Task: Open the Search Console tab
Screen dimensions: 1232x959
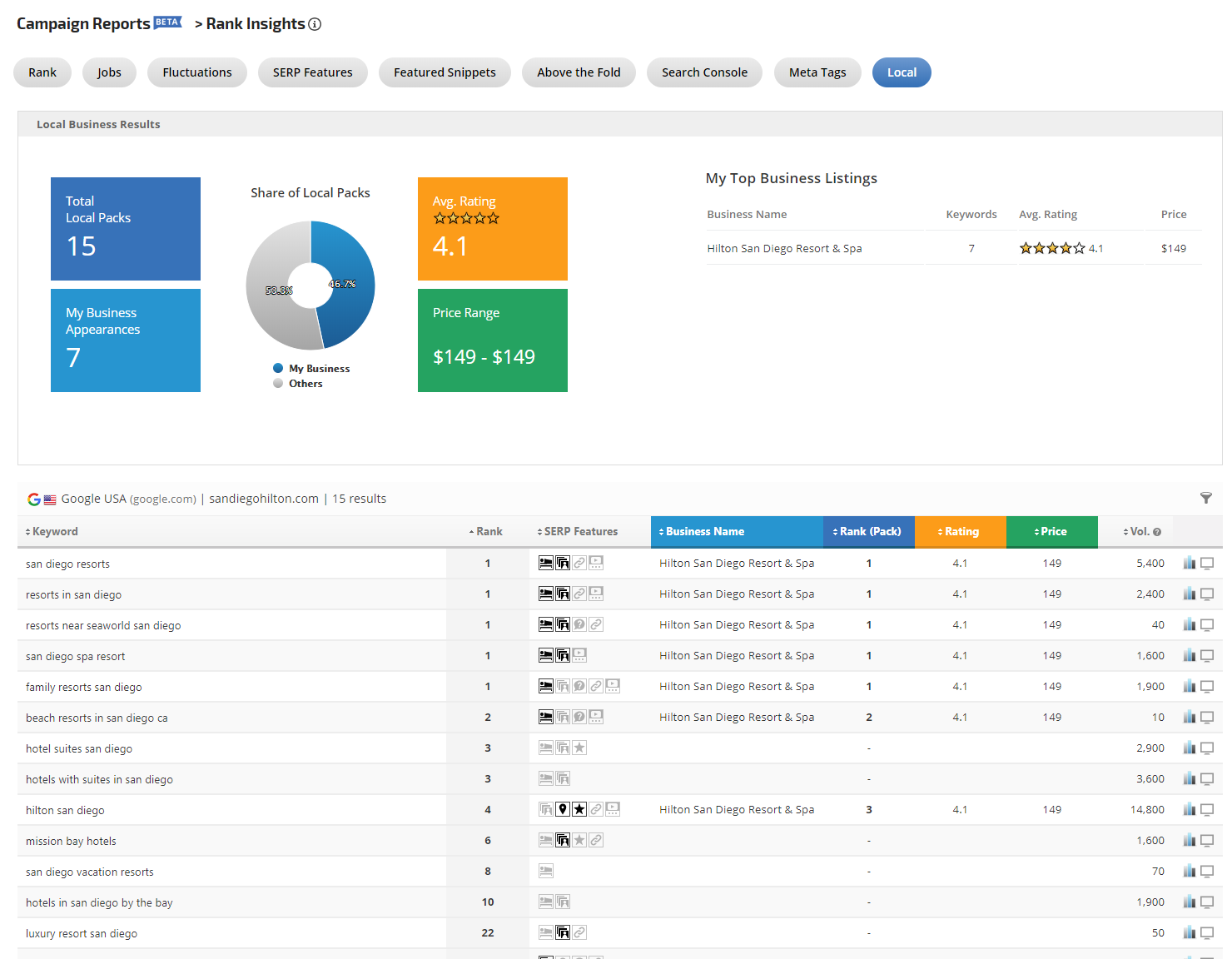Action: pos(704,72)
